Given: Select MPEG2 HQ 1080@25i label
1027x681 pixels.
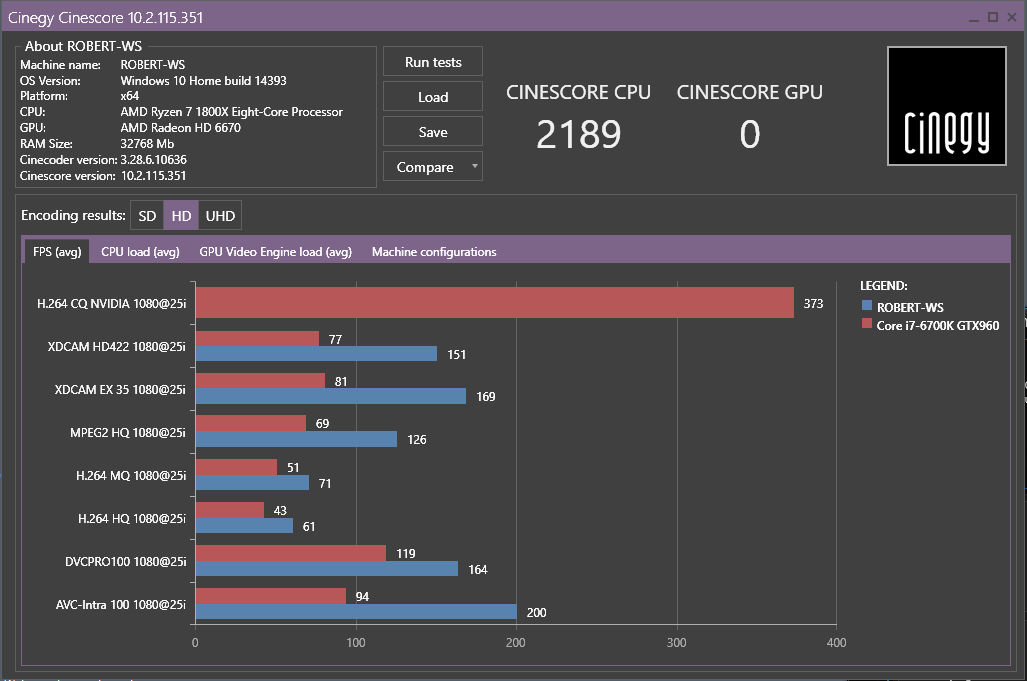Looking at the screenshot, I should coord(128,433).
